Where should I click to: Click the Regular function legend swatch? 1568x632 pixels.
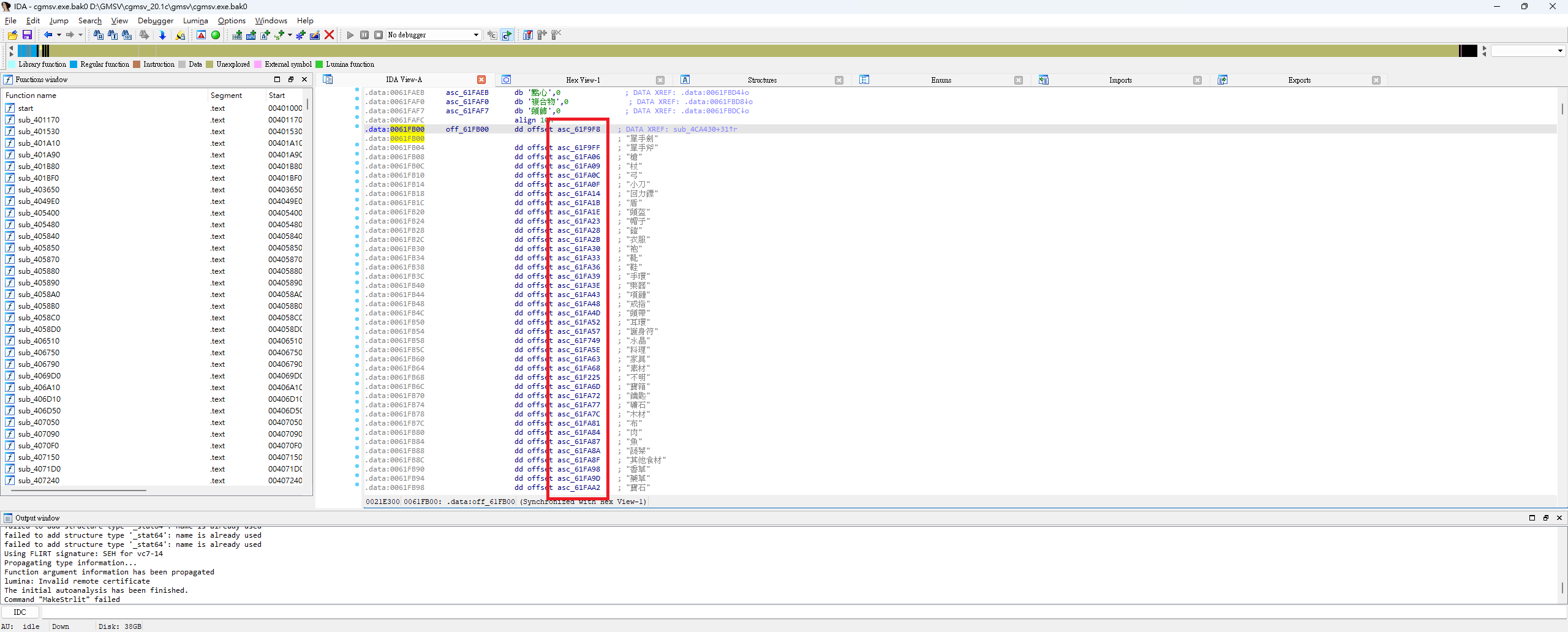tap(73, 64)
